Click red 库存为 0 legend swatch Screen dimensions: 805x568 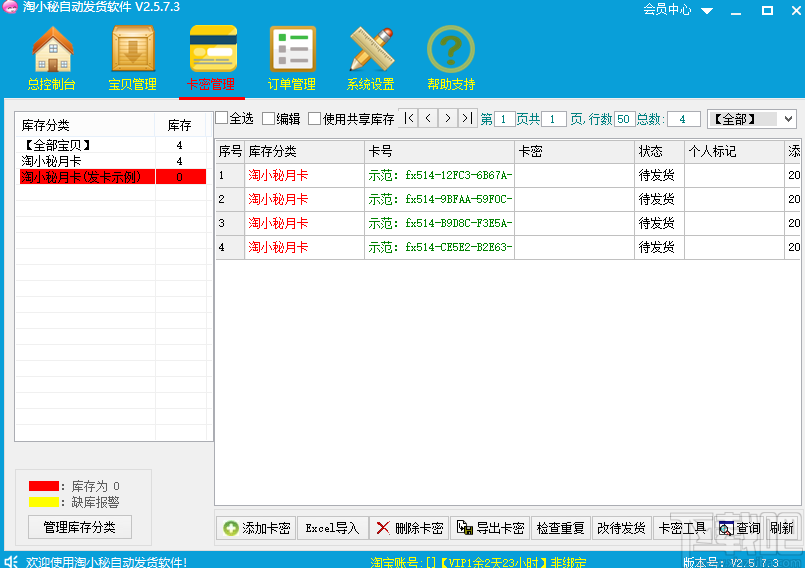(x=44, y=486)
